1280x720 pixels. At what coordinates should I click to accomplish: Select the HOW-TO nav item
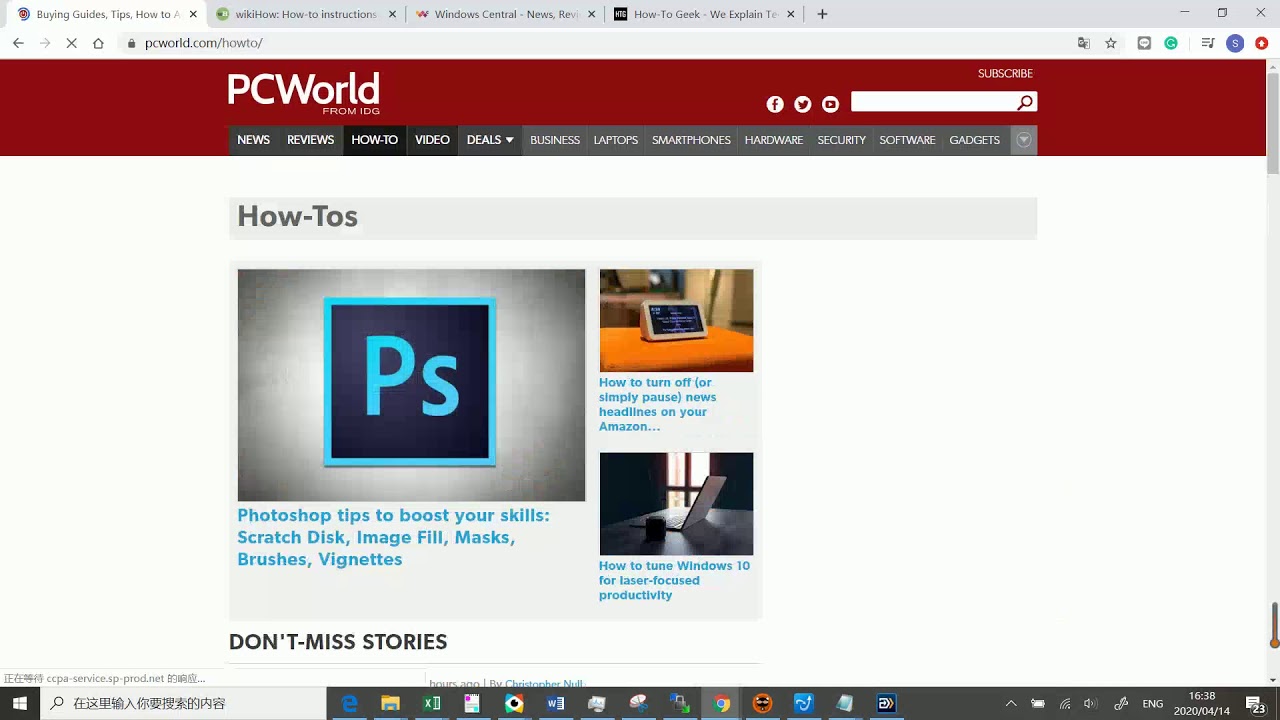[x=375, y=140]
